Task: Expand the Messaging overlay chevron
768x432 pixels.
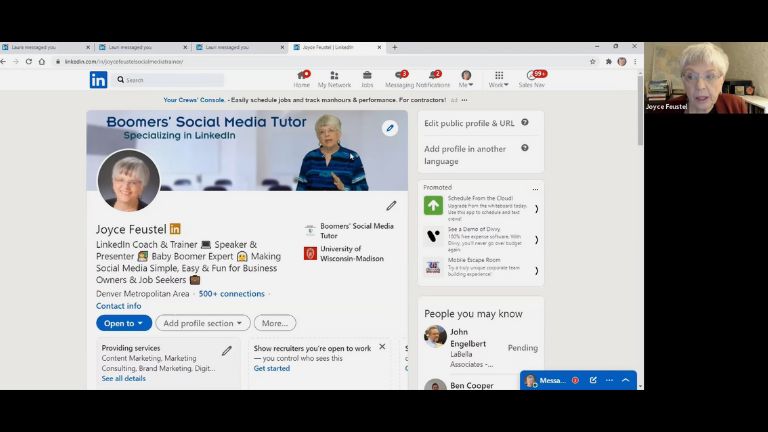Action: [625, 380]
